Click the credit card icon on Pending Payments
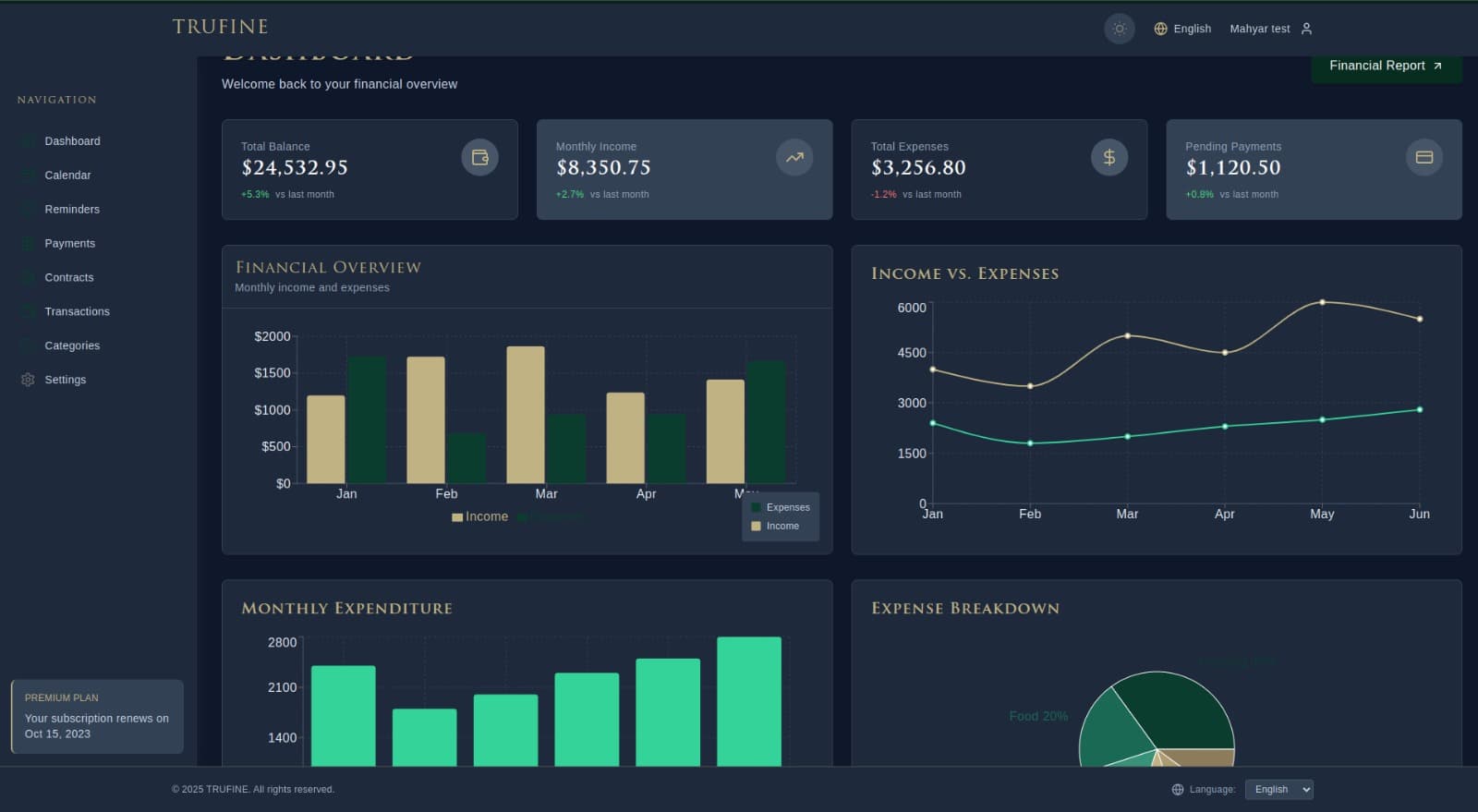This screenshot has height=812, width=1478. [x=1423, y=158]
